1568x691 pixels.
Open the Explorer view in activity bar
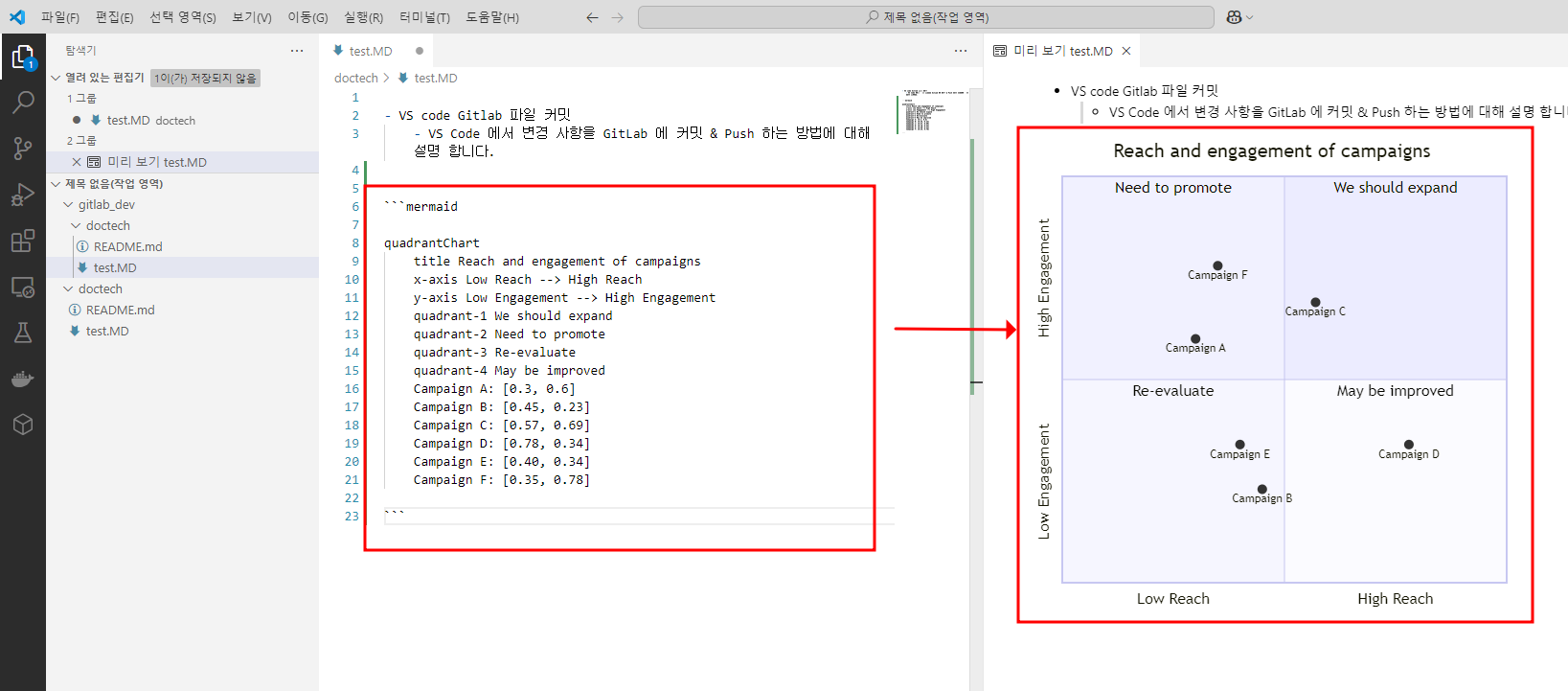coord(23,58)
